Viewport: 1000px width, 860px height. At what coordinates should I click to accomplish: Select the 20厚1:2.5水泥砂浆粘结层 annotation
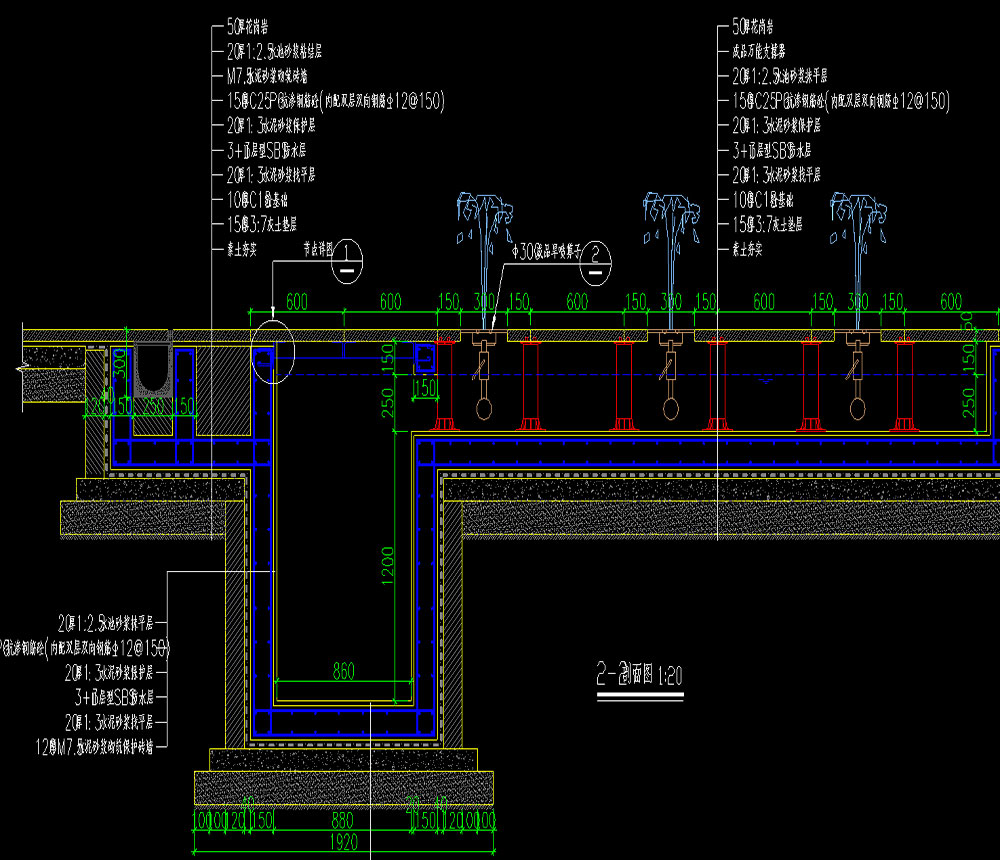(274, 51)
